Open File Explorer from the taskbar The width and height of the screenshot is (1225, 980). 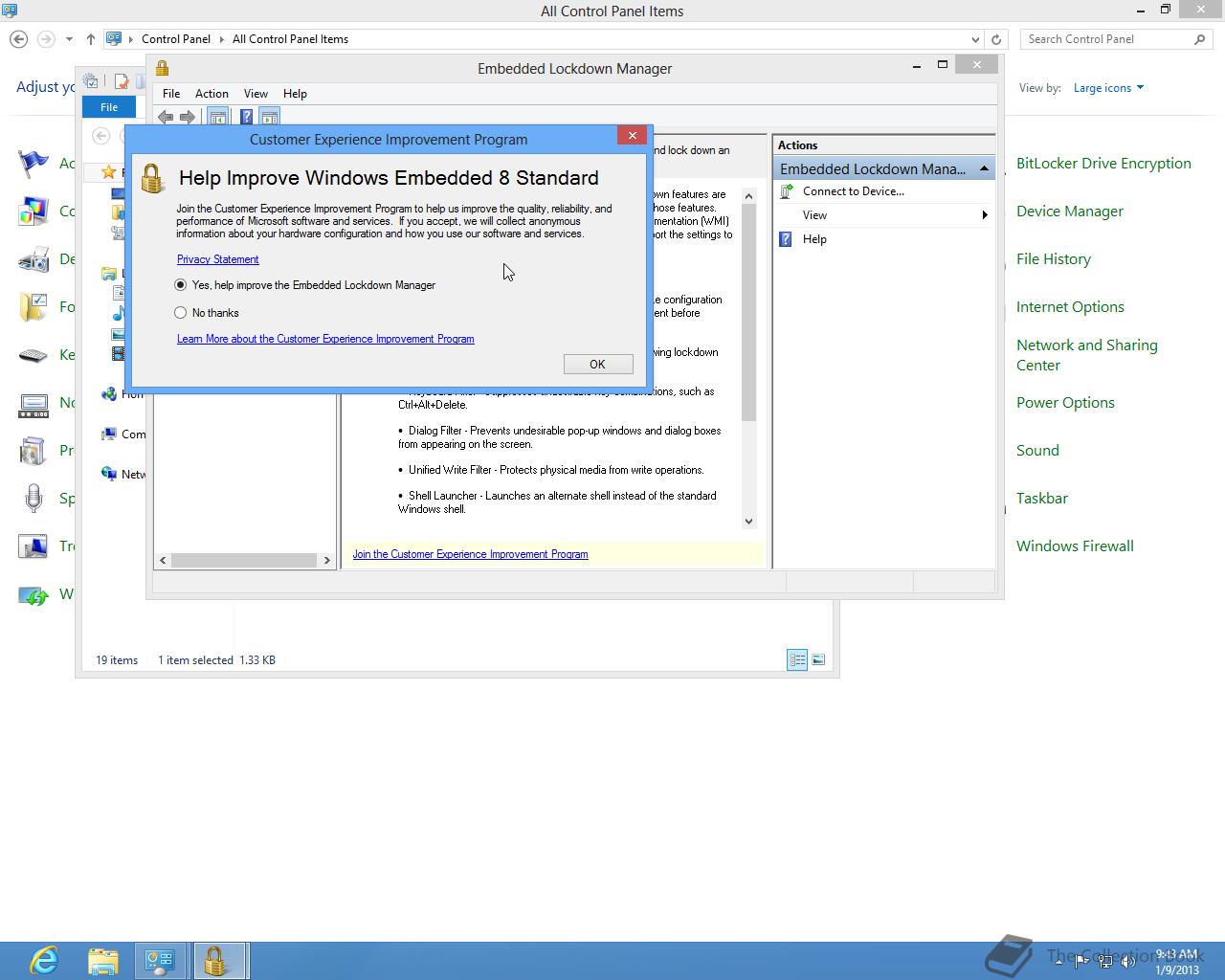[103, 961]
